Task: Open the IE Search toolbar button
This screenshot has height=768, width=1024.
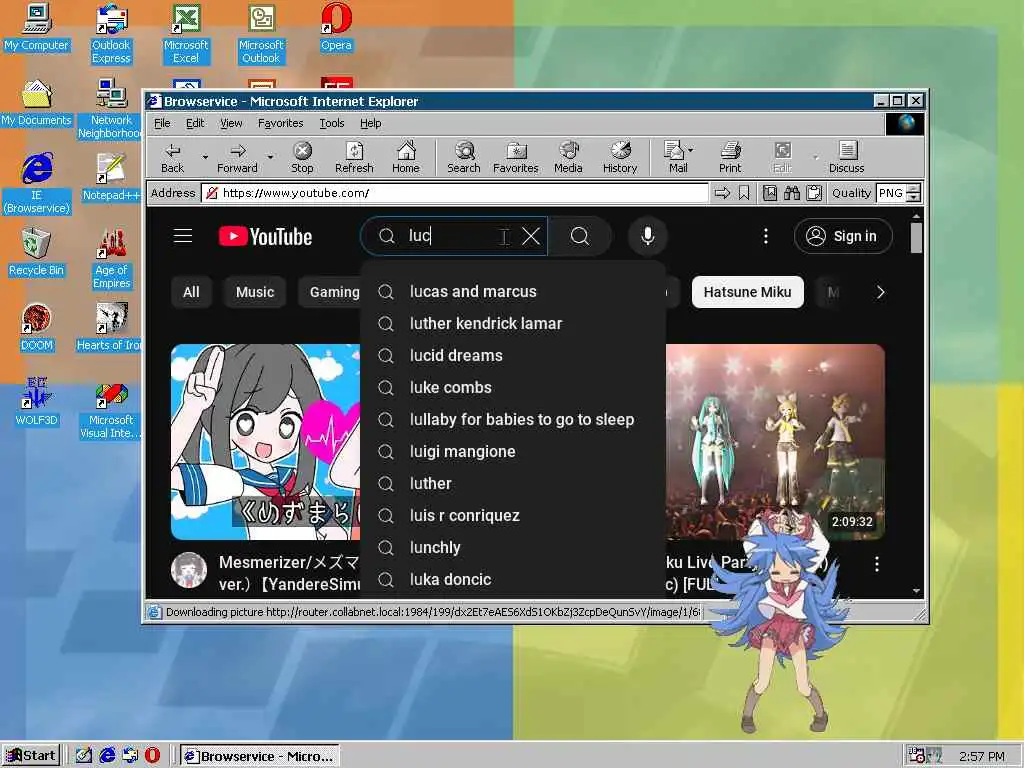Action: pos(464,157)
